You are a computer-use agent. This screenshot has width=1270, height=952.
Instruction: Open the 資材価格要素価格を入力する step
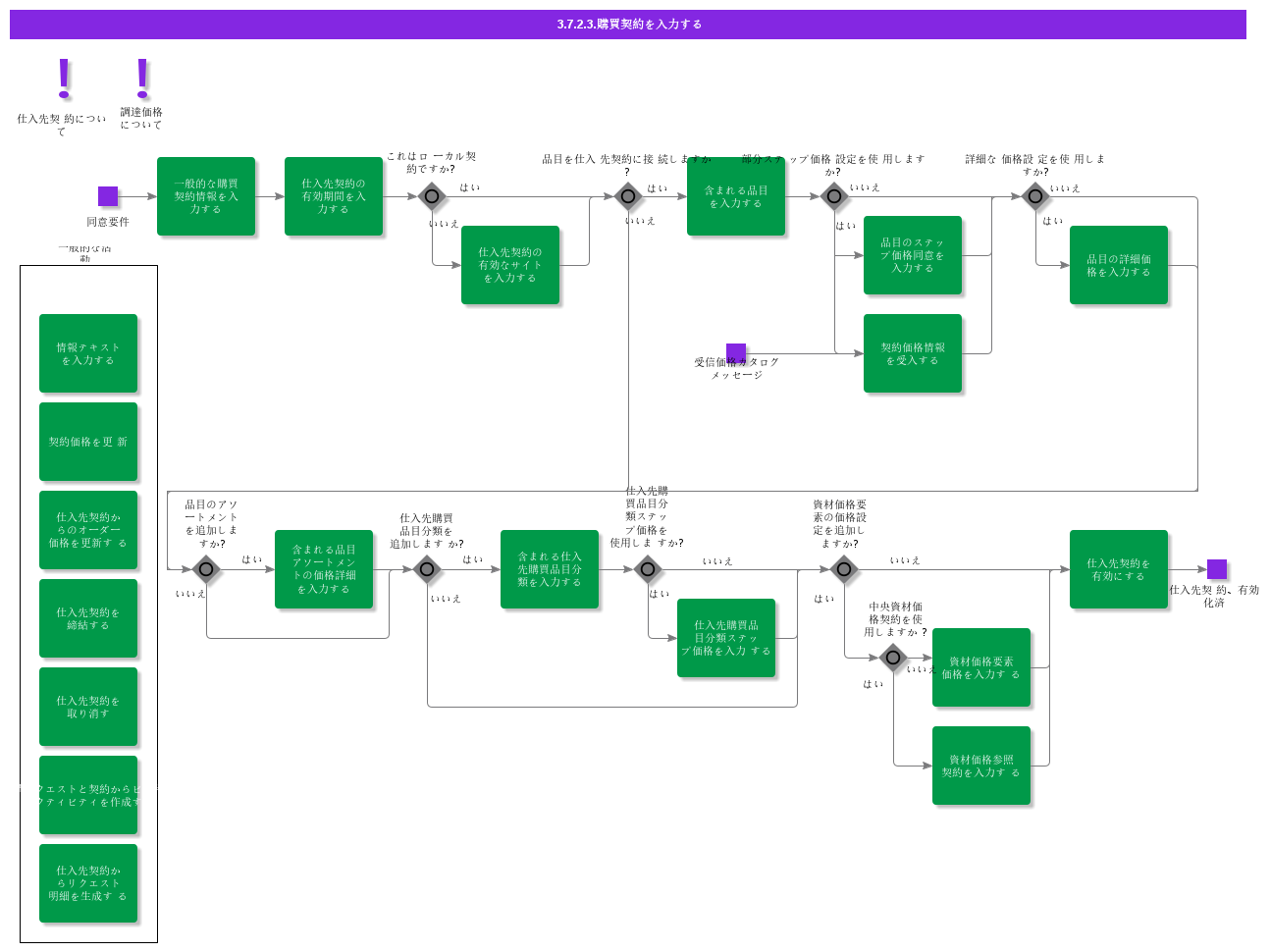point(981,667)
